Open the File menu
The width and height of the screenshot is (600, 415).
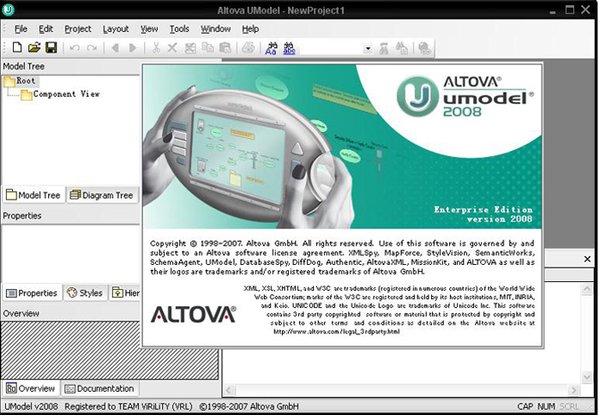point(21,29)
